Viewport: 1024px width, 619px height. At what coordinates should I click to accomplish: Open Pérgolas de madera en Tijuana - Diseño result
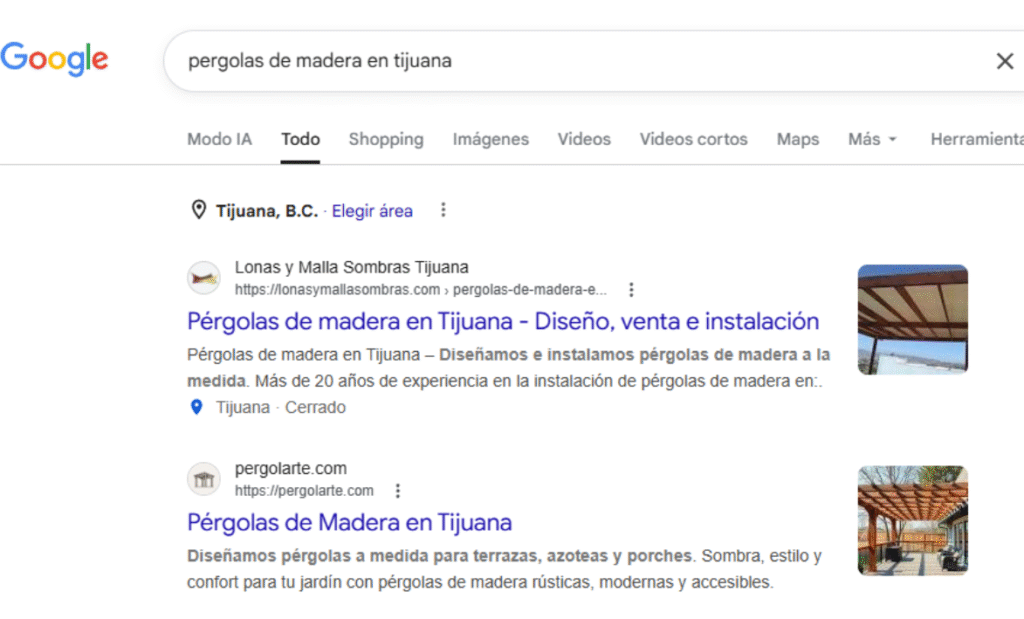pos(503,321)
